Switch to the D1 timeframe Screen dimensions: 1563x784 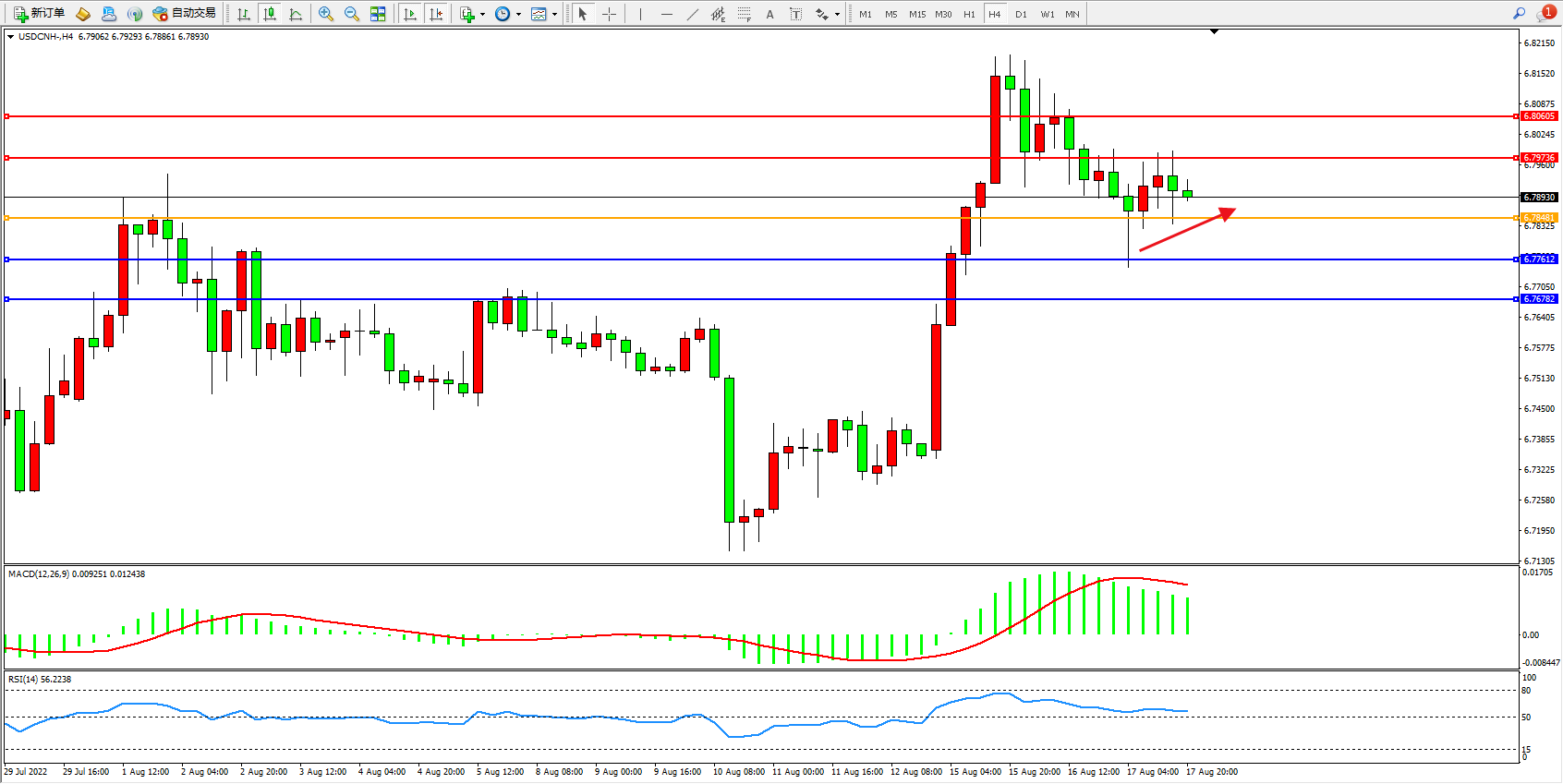1021,14
